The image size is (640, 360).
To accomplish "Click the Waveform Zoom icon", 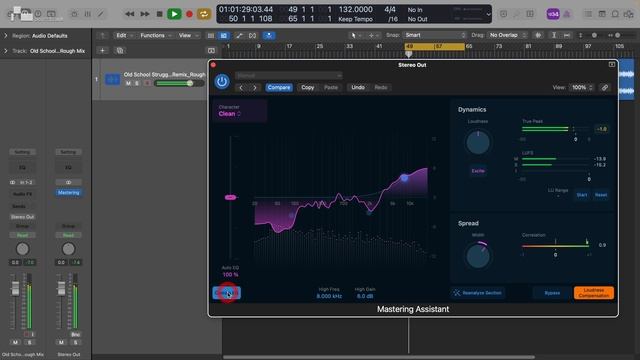I will click(538, 36).
